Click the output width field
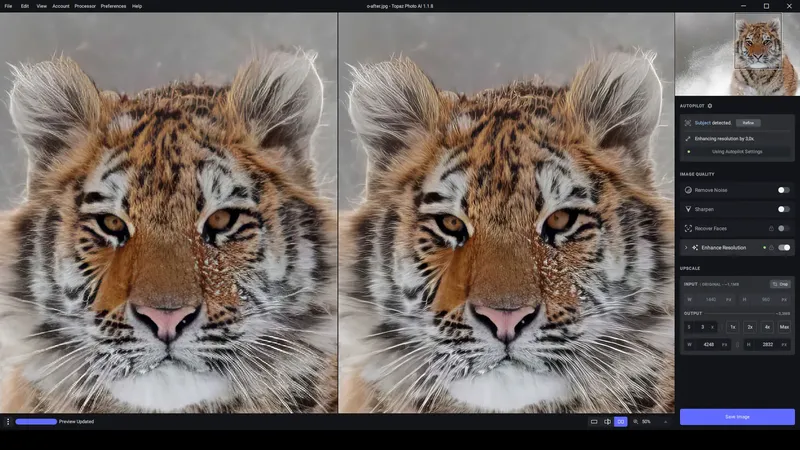The height and width of the screenshot is (450, 800). point(708,345)
